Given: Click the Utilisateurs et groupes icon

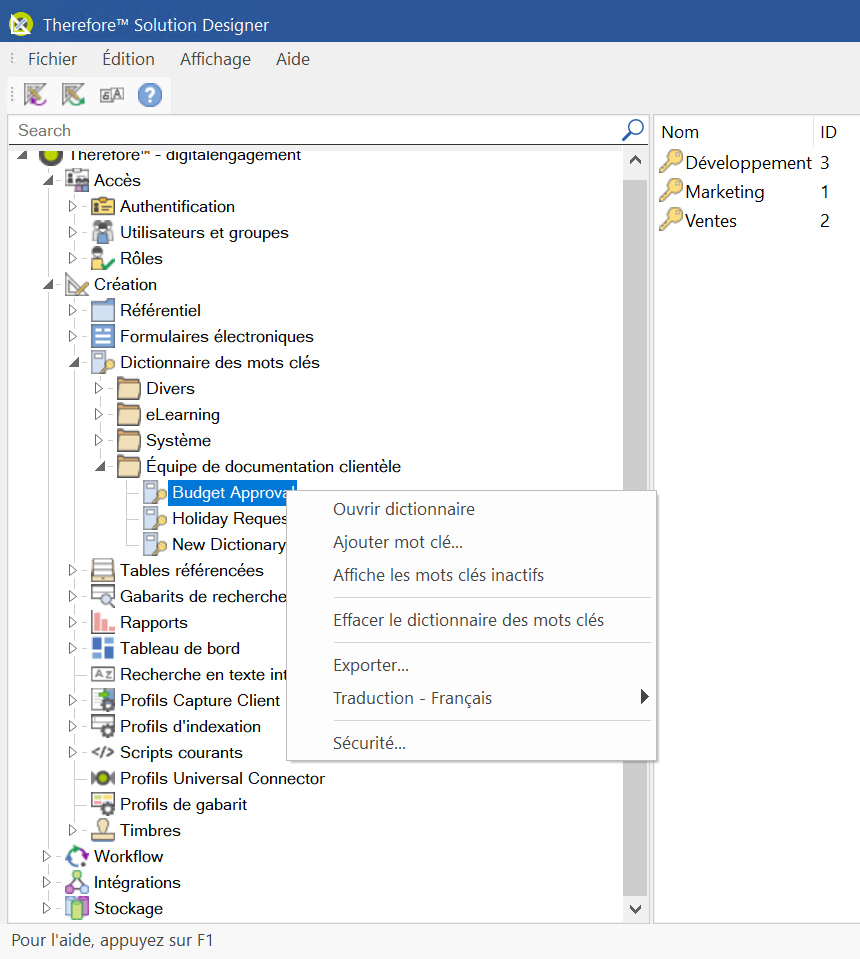Looking at the screenshot, I should [103, 232].
